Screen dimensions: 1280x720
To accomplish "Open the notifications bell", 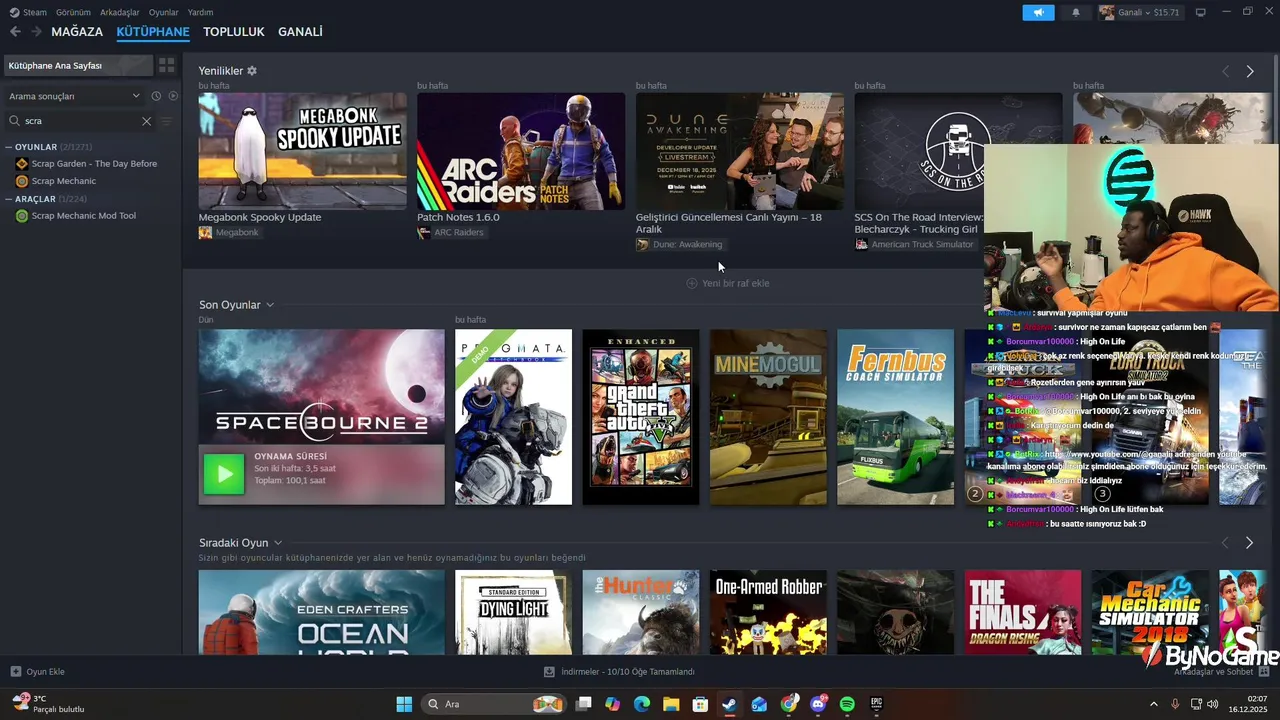I will click(1076, 12).
